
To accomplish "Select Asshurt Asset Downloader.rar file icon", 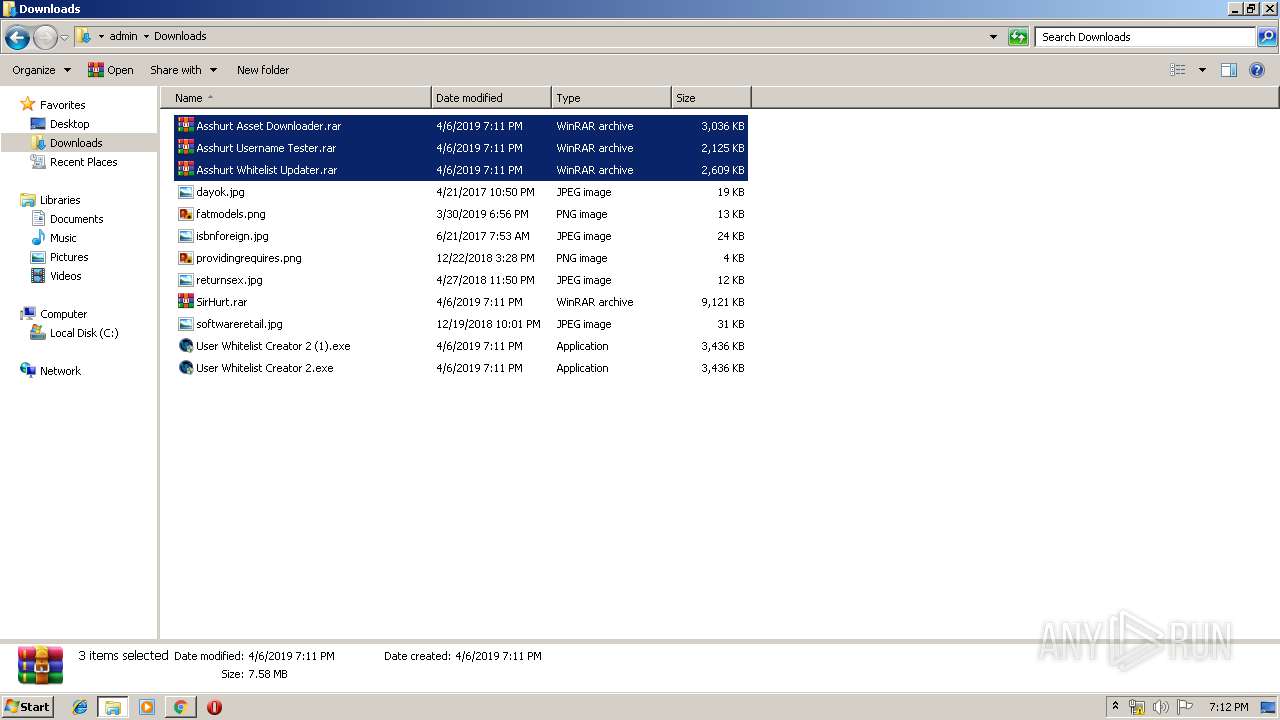I will click(186, 126).
